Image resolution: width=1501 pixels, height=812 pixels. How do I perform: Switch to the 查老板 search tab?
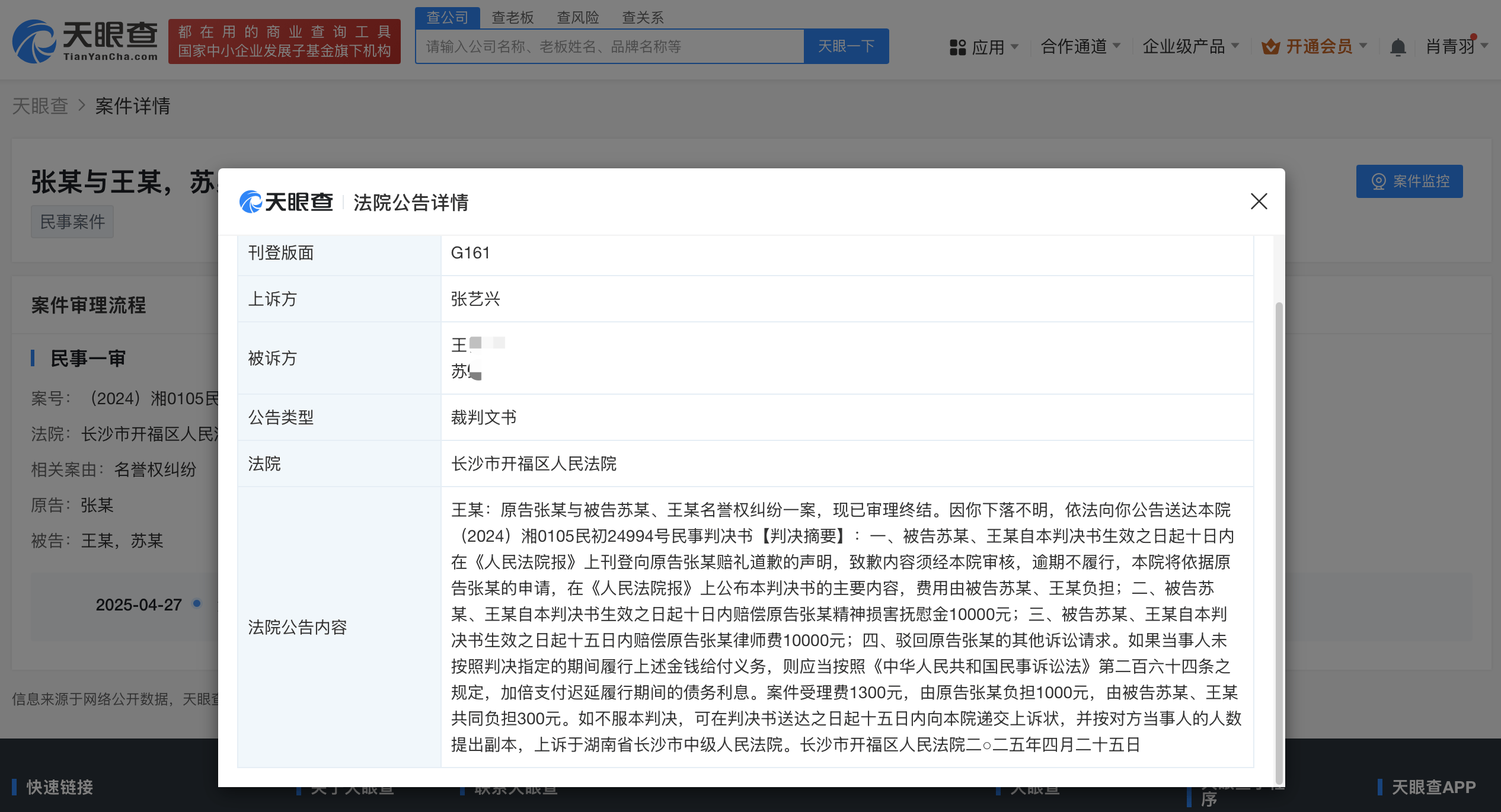coord(512,18)
